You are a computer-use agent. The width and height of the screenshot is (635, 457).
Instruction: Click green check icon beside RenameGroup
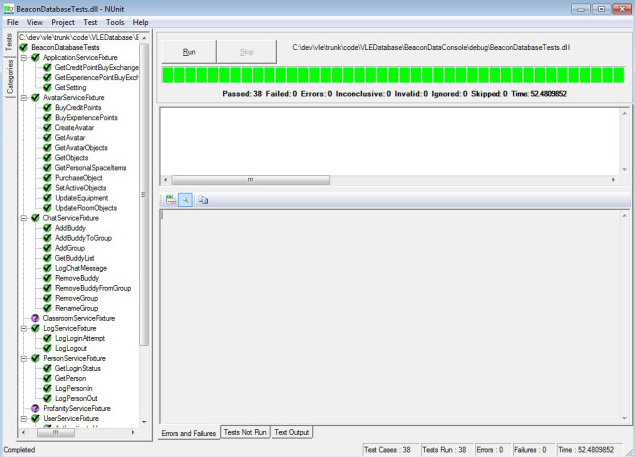click(47, 308)
